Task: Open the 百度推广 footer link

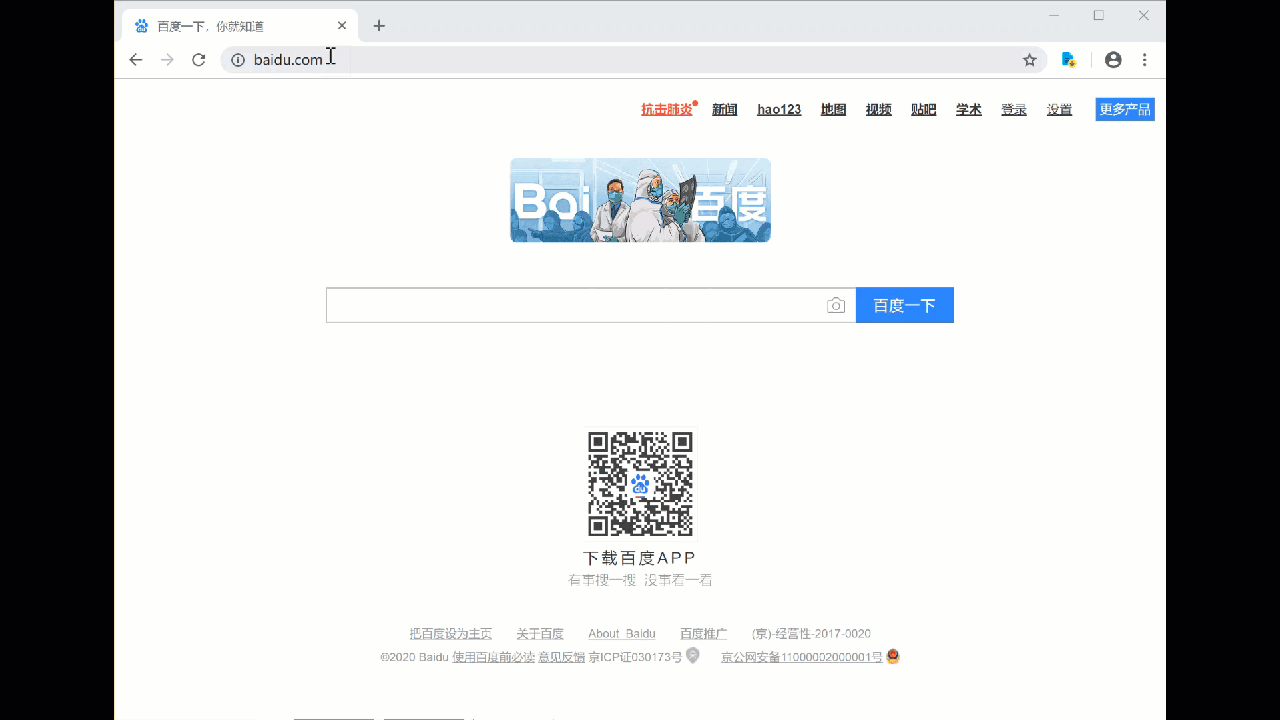Action: (x=704, y=634)
